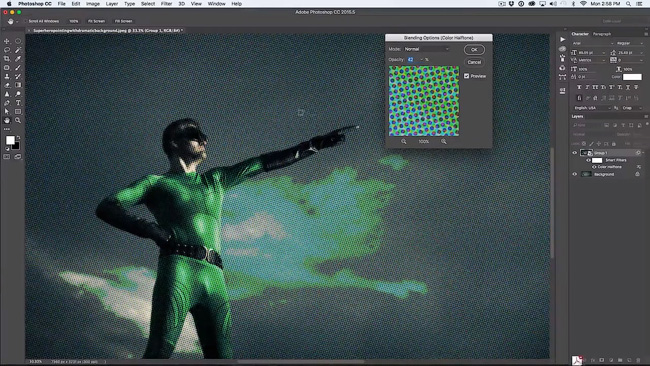Image resolution: width=650 pixels, height=366 pixels.
Task: Toggle Underline in Character panel
Action: tap(628, 87)
